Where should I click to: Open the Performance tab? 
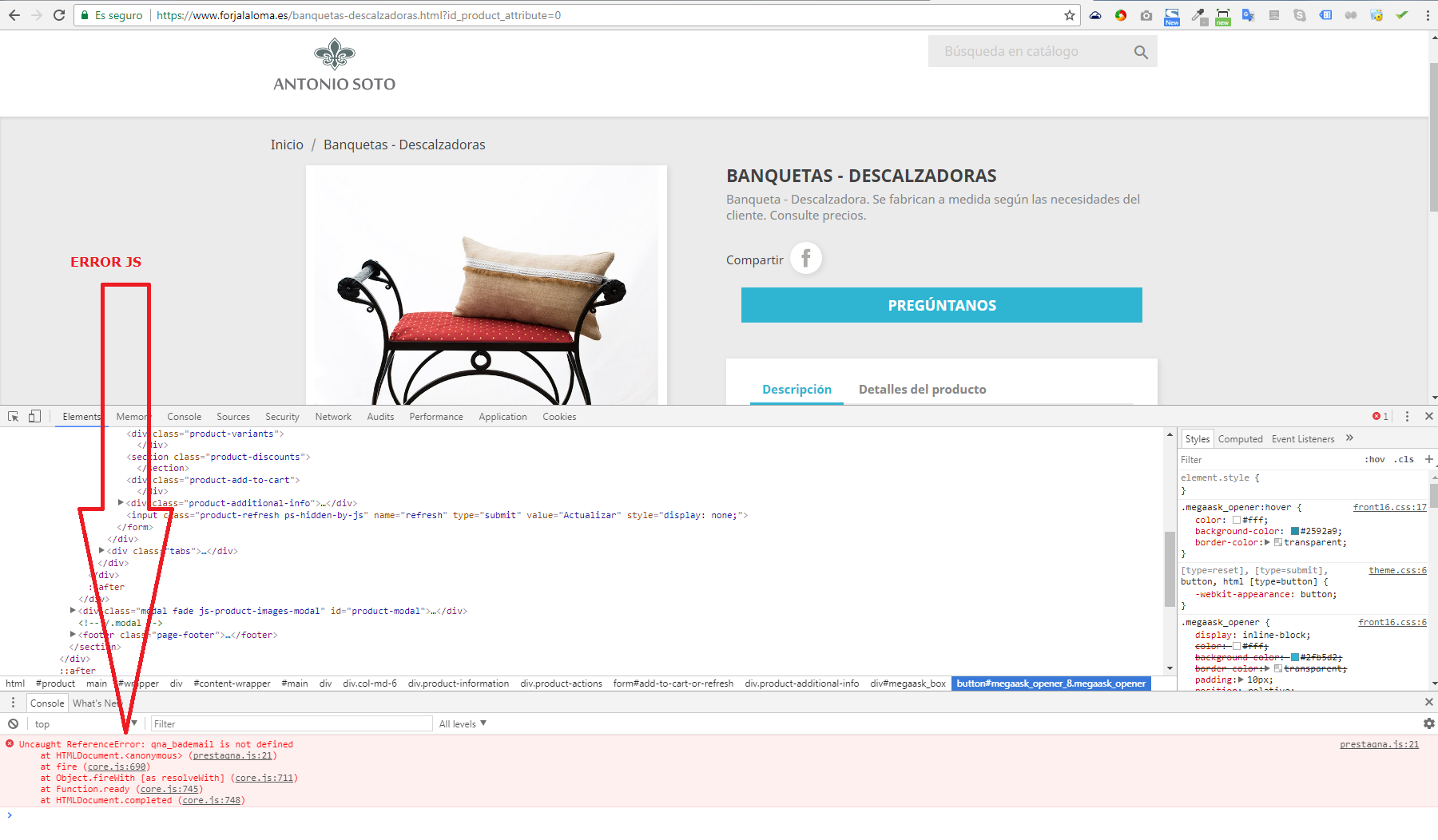[436, 416]
